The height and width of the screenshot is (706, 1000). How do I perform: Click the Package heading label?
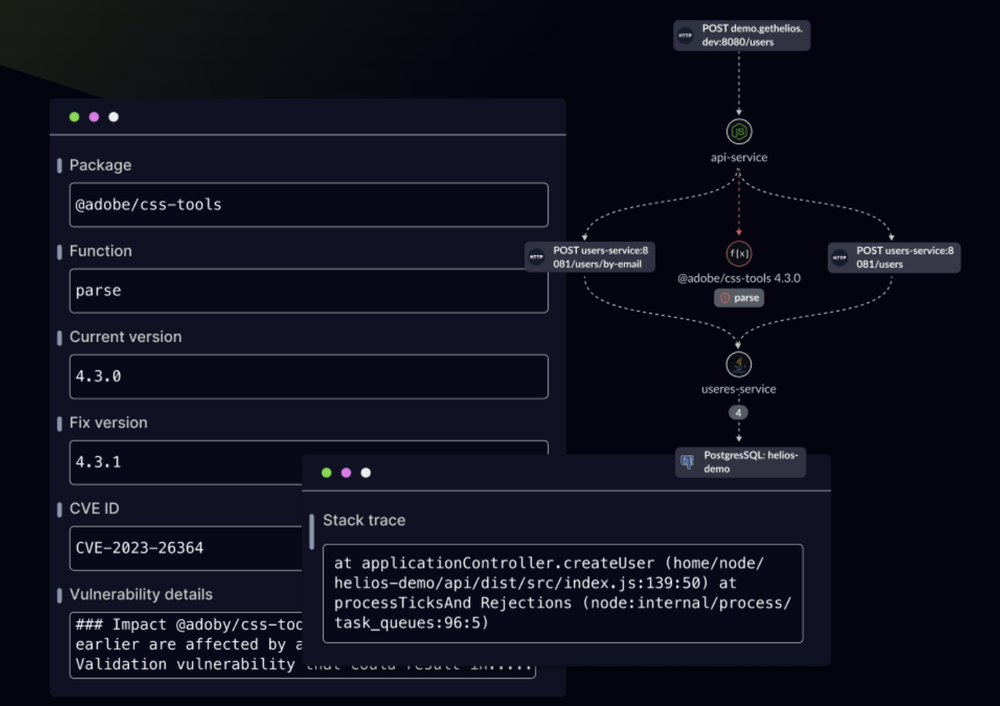(x=100, y=165)
